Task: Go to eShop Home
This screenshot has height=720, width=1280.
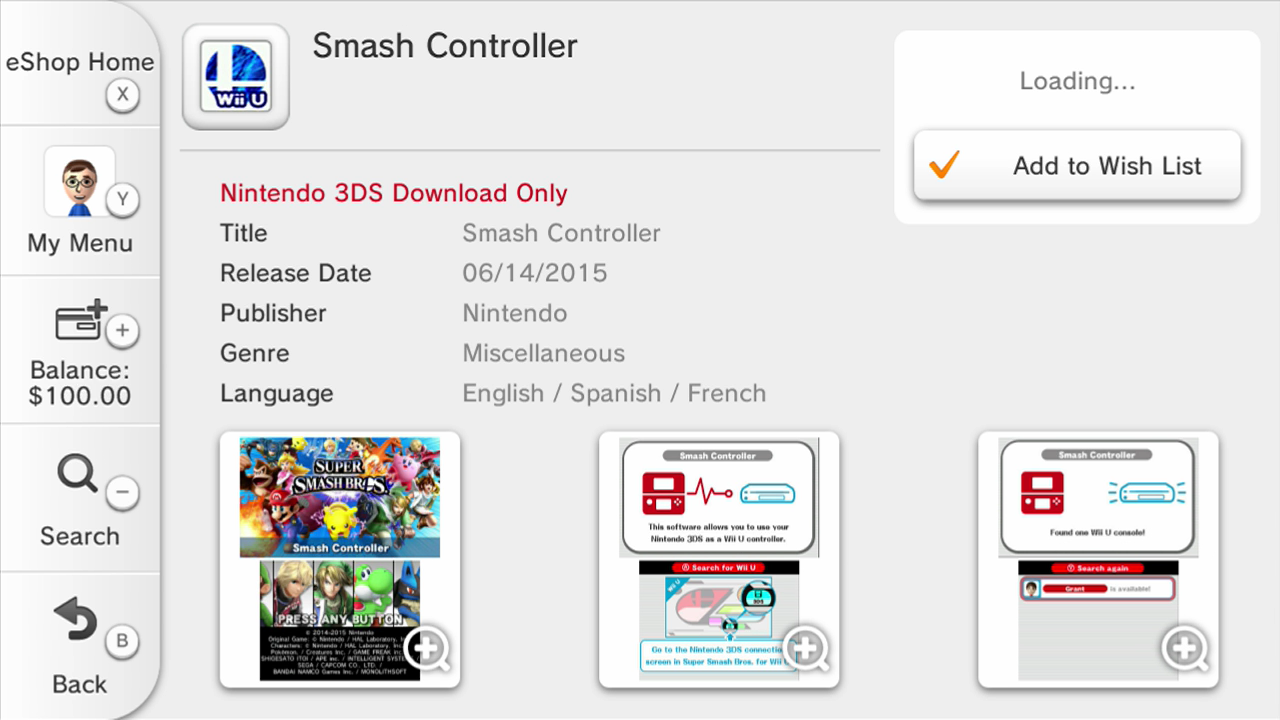Action: pos(80,62)
